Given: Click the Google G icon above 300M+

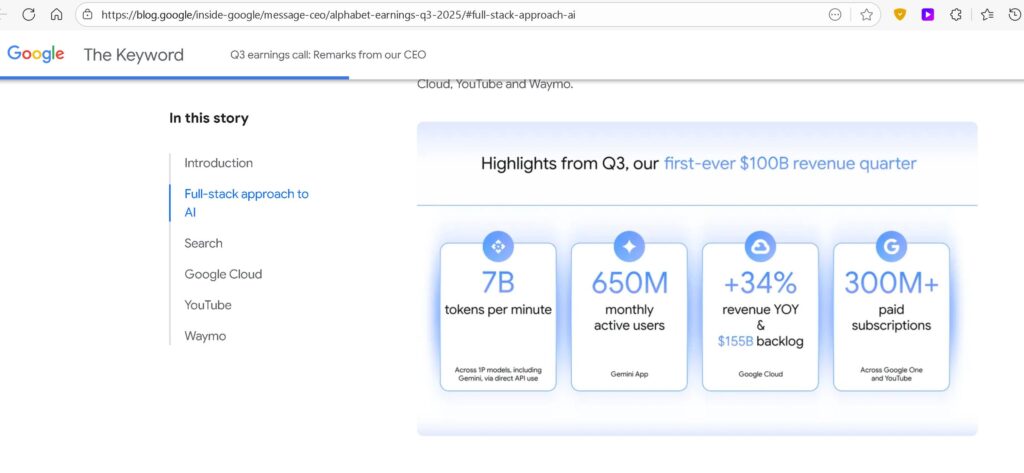Looking at the screenshot, I should [x=891, y=246].
